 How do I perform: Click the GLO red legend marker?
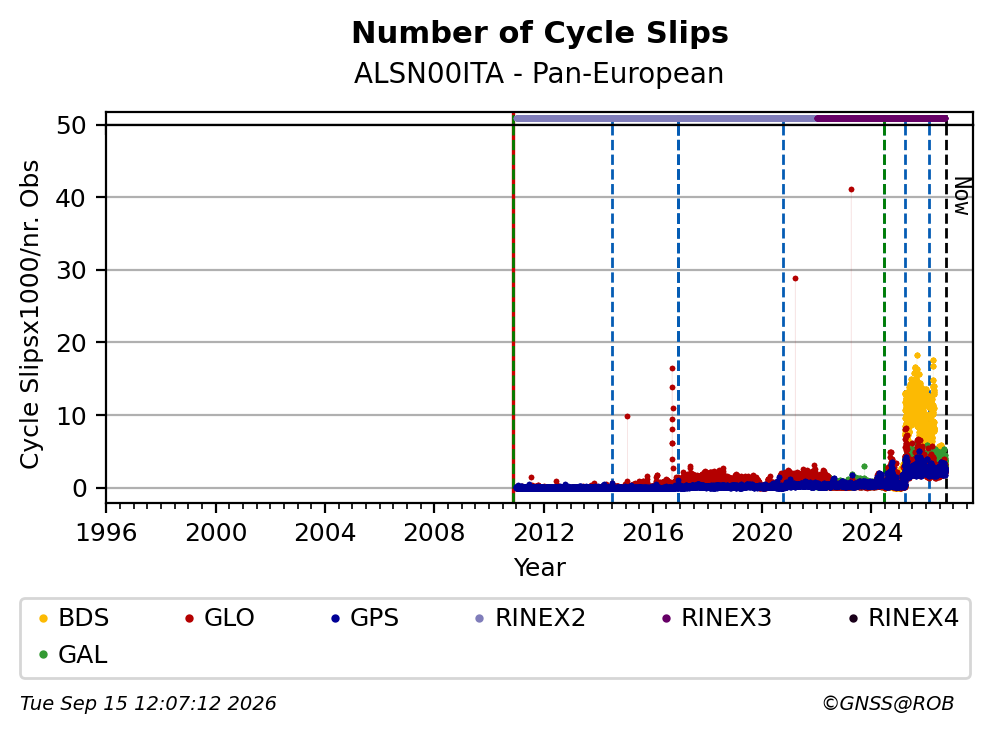point(189,618)
